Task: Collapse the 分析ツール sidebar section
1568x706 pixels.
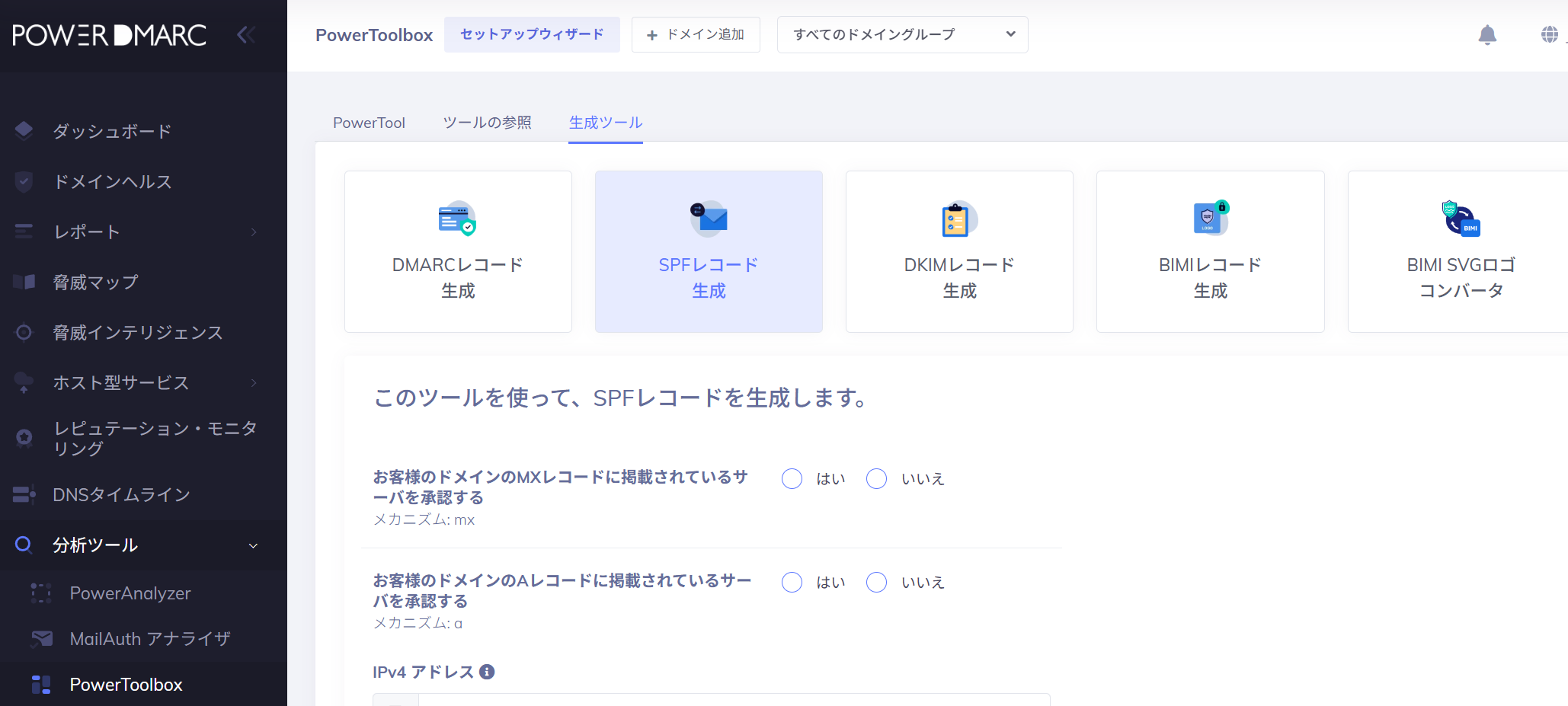Action: [253, 545]
